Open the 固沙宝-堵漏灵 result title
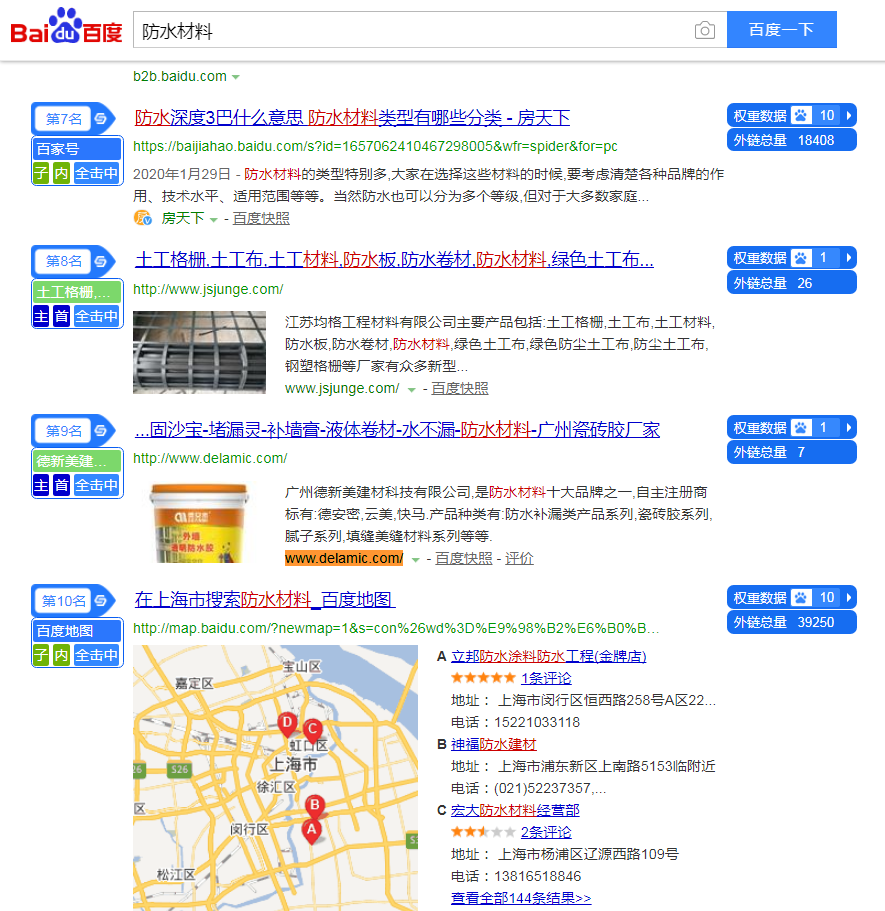Image resolution: width=885 pixels, height=911 pixels. click(x=397, y=430)
